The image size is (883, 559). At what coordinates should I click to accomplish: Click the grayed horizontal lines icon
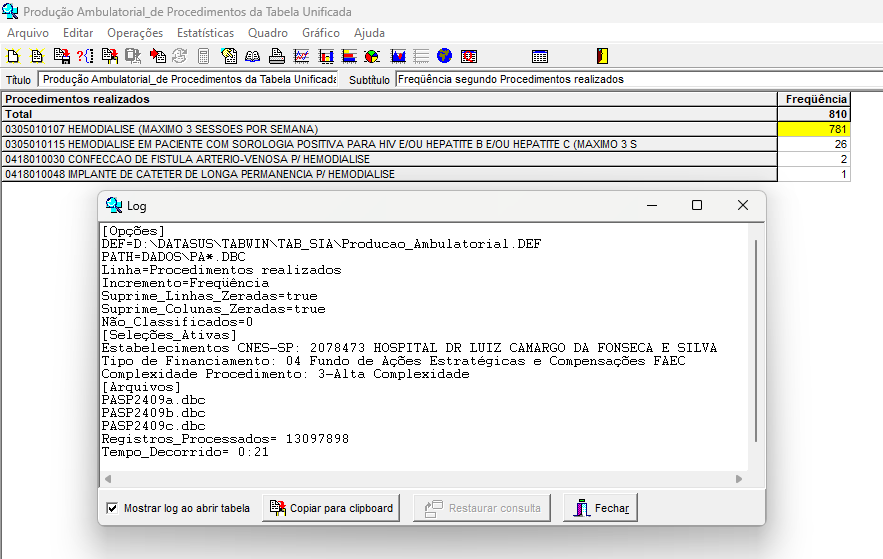point(421,56)
